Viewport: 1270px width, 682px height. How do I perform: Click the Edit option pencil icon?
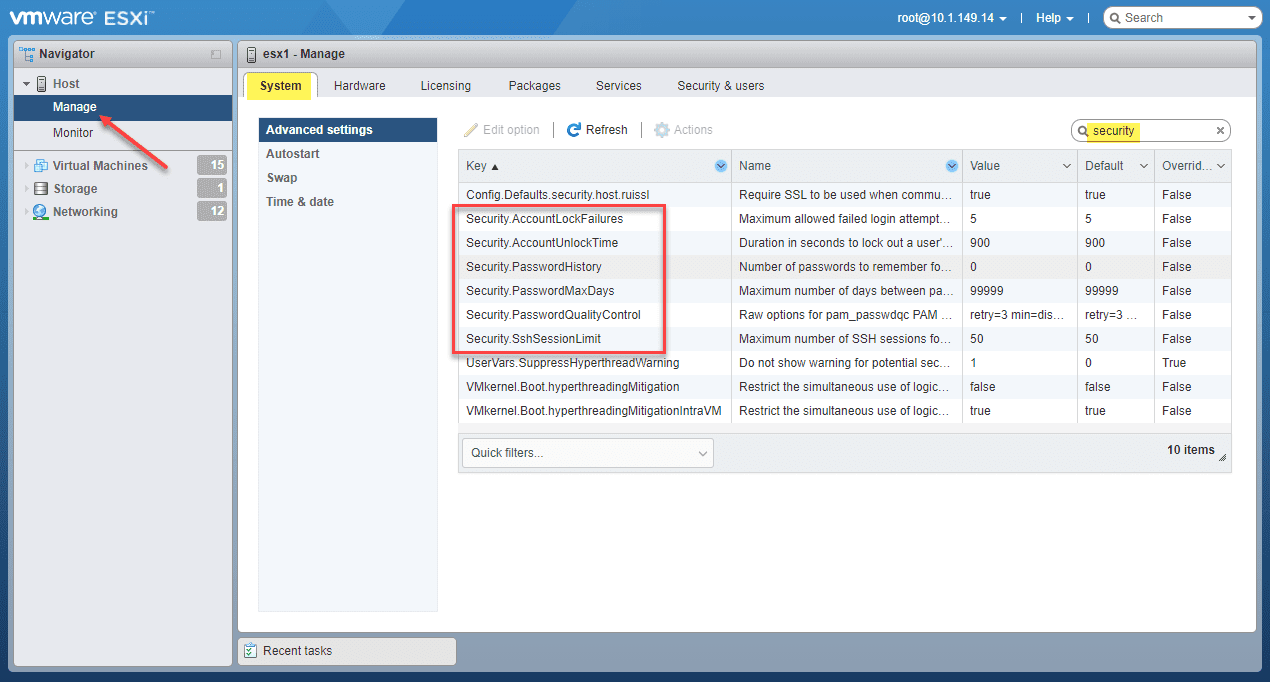click(471, 130)
